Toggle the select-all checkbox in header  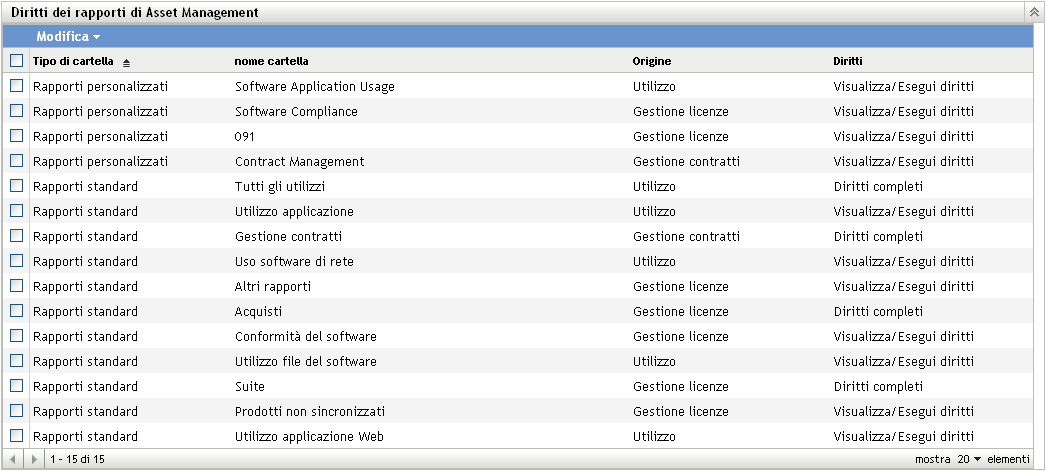(x=16, y=61)
